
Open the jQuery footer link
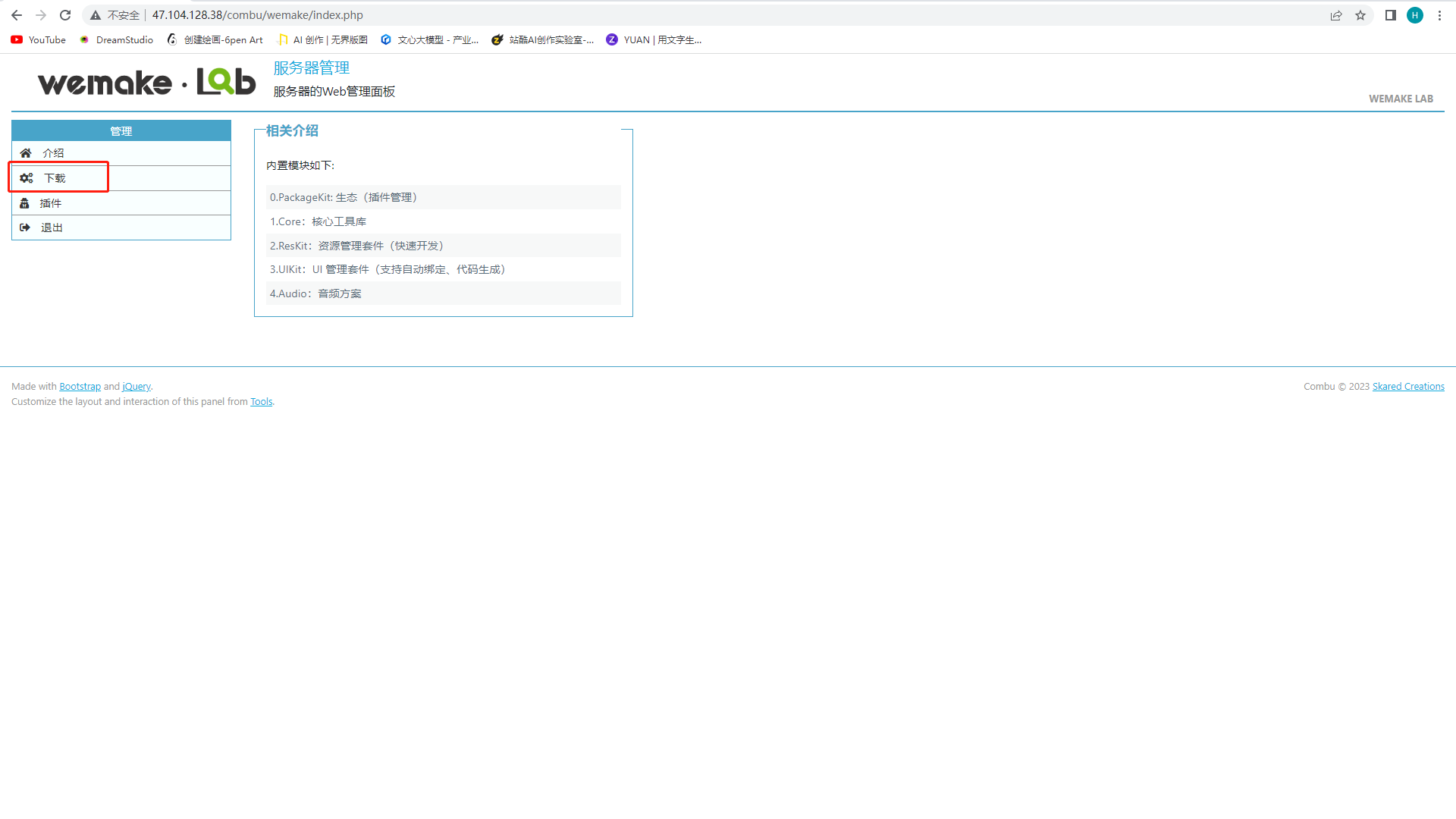point(136,387)
